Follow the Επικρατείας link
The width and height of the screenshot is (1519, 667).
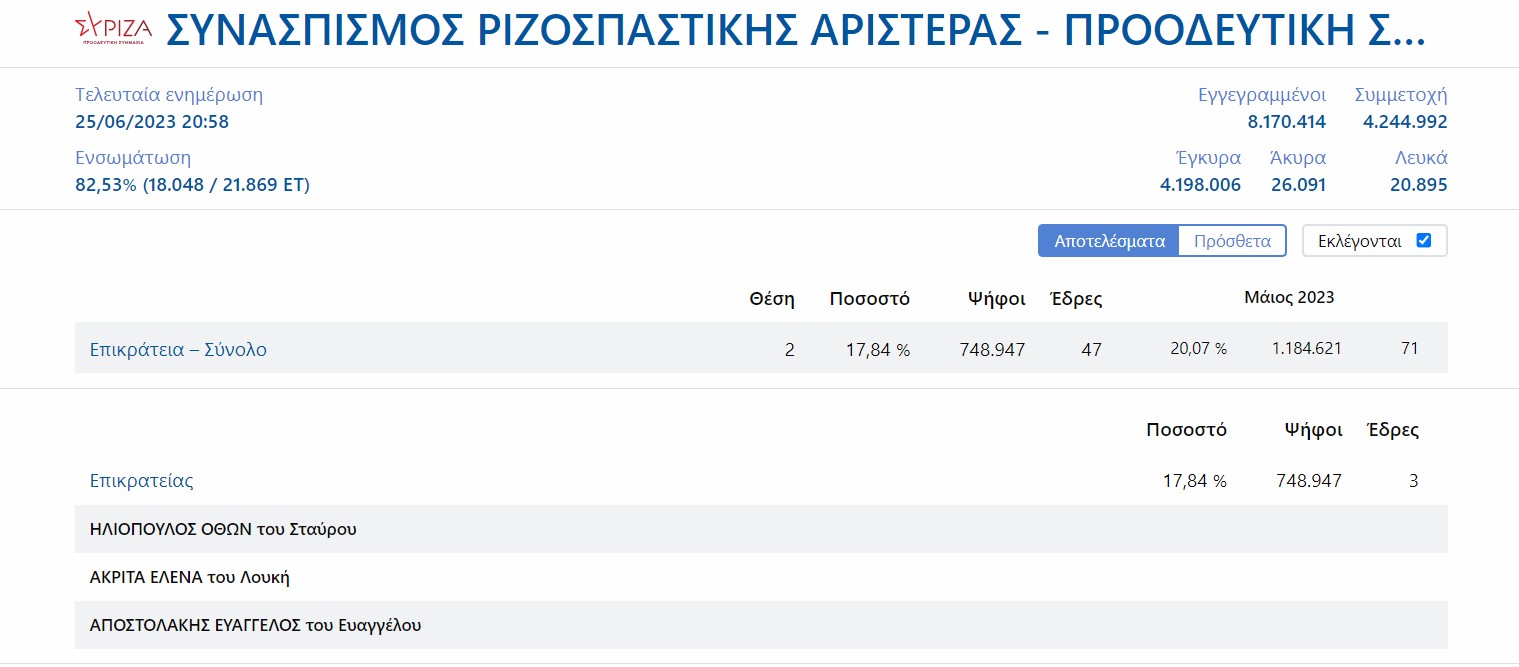141,481
